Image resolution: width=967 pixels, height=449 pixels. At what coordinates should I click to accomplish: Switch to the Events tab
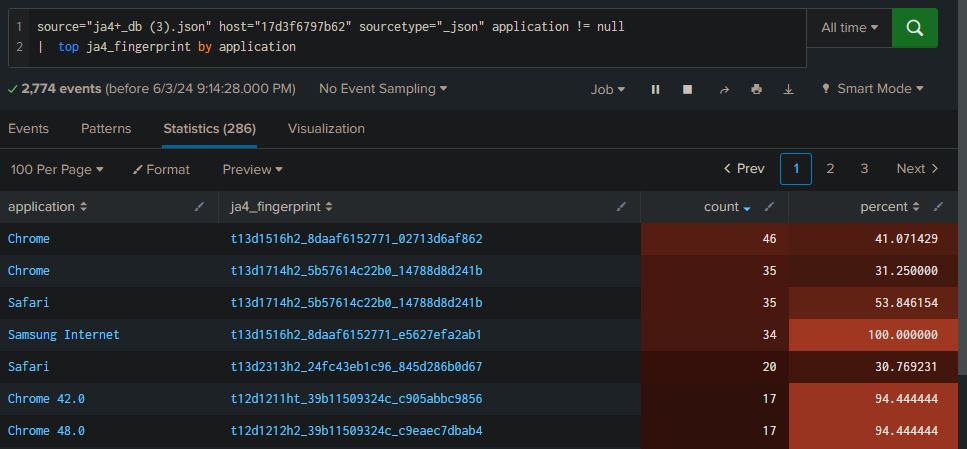point(28,129)
